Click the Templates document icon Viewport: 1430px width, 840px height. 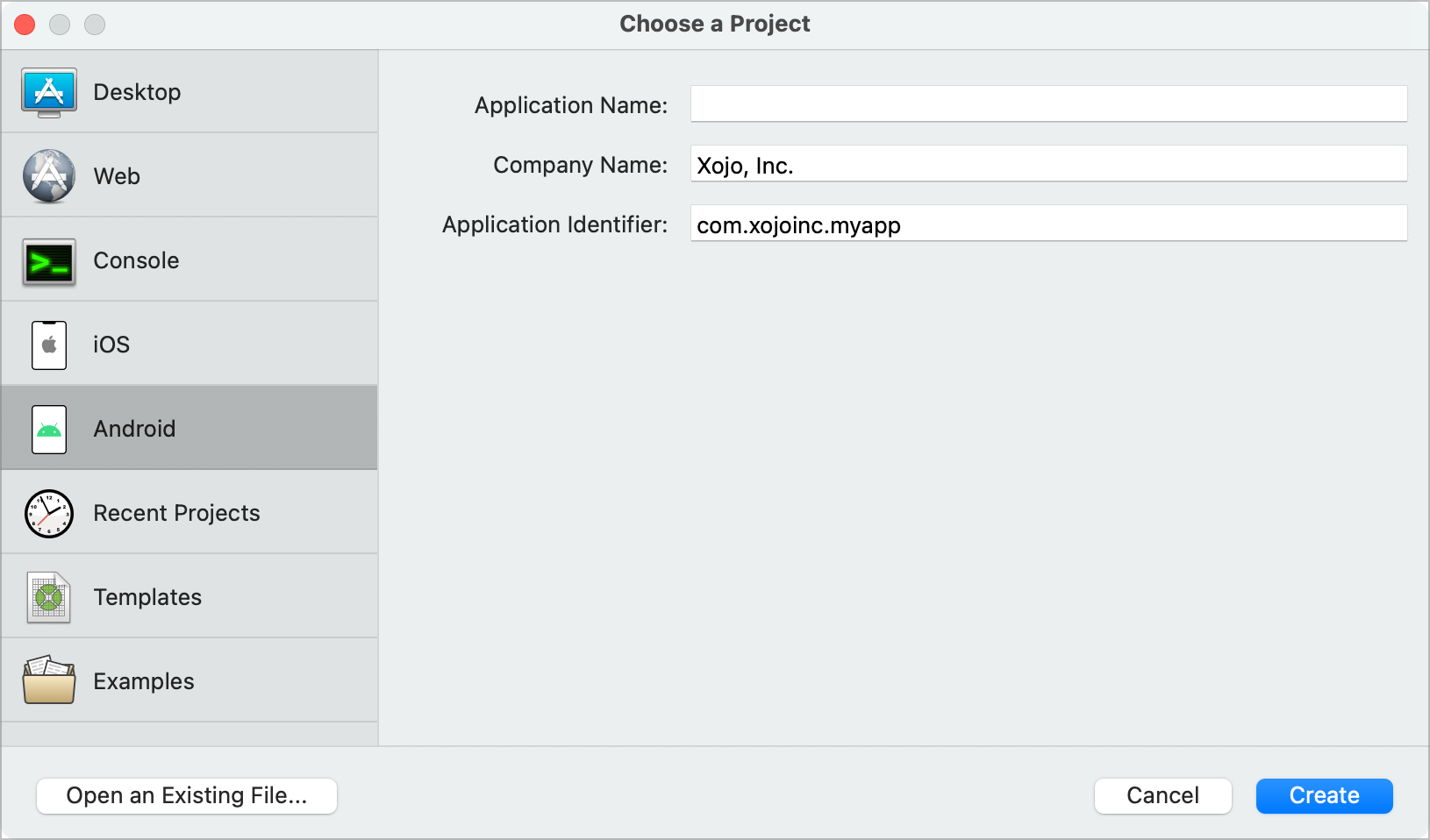(x=49, y=597)
